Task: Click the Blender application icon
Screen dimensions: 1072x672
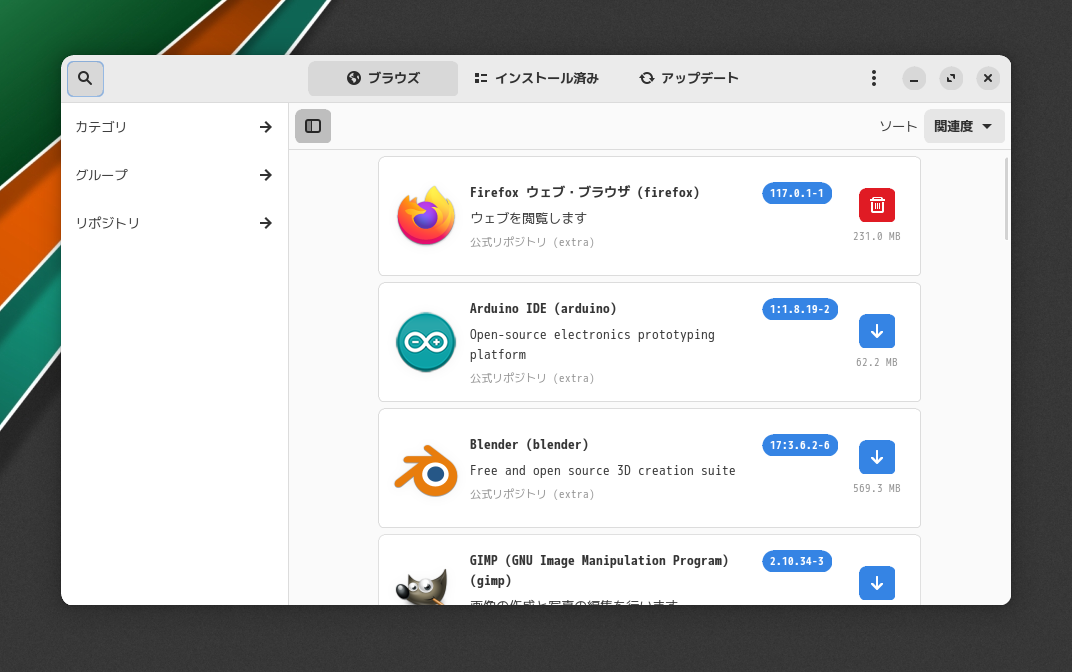Action: pyautogui.click(x=426, y=470)
